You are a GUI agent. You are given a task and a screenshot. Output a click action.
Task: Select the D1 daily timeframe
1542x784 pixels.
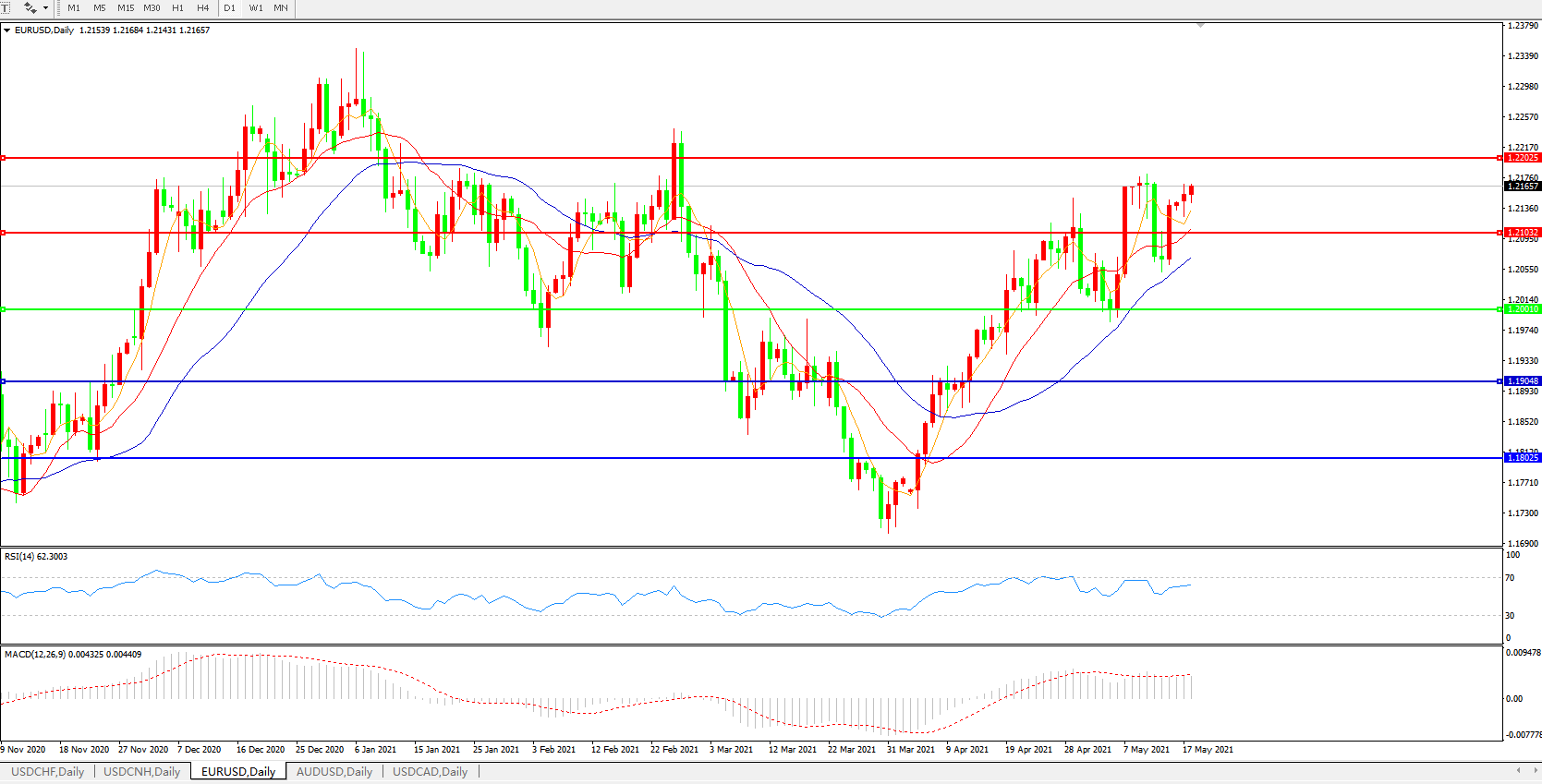click(x=230, y=7)
